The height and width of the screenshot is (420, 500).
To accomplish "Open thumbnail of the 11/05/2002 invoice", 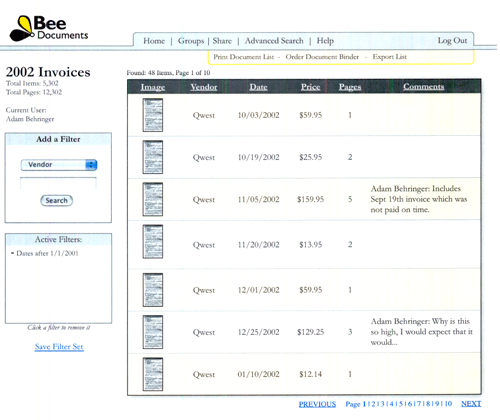I will click(x=153, y=199).
